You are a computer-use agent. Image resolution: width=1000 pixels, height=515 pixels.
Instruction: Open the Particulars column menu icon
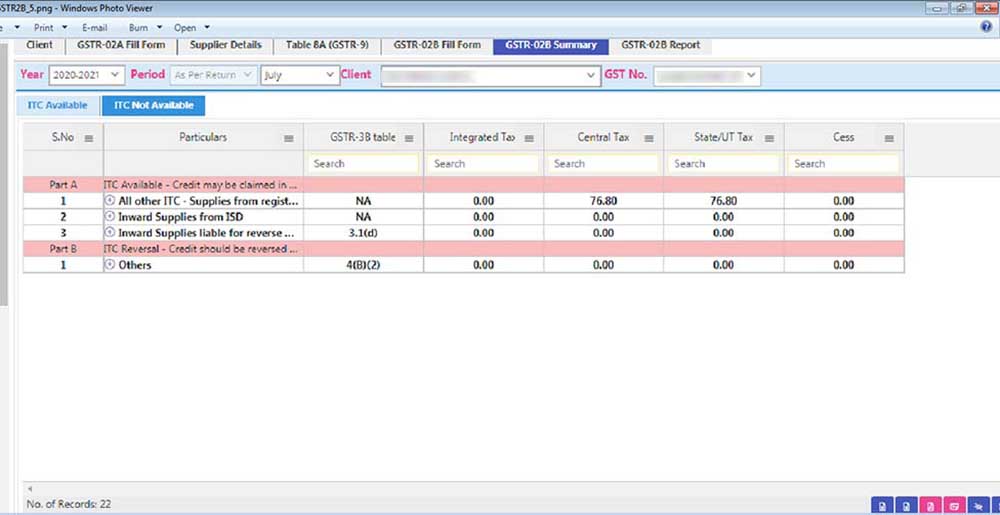[288, 138]
